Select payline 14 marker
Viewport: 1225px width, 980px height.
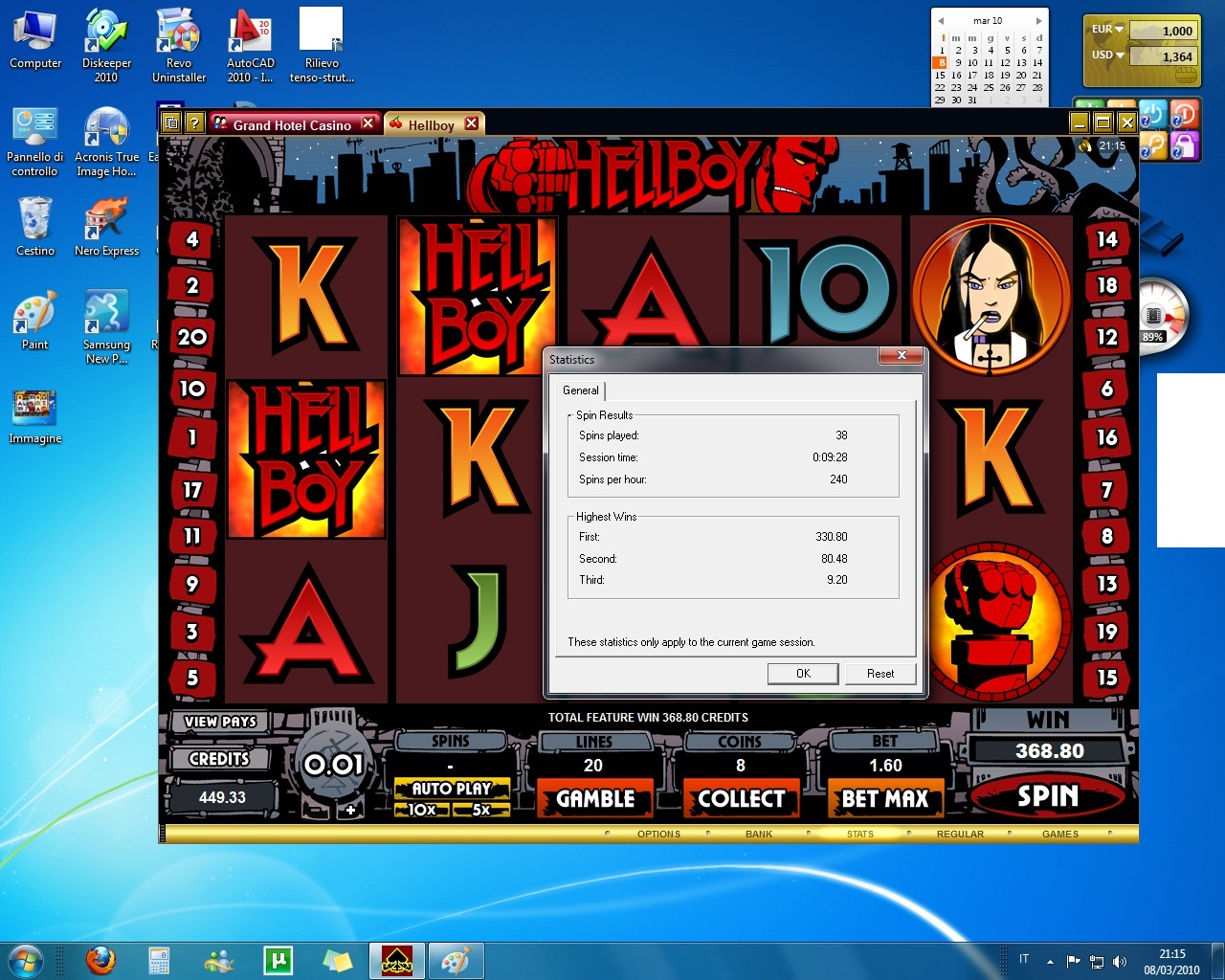tap(1107, 239)
